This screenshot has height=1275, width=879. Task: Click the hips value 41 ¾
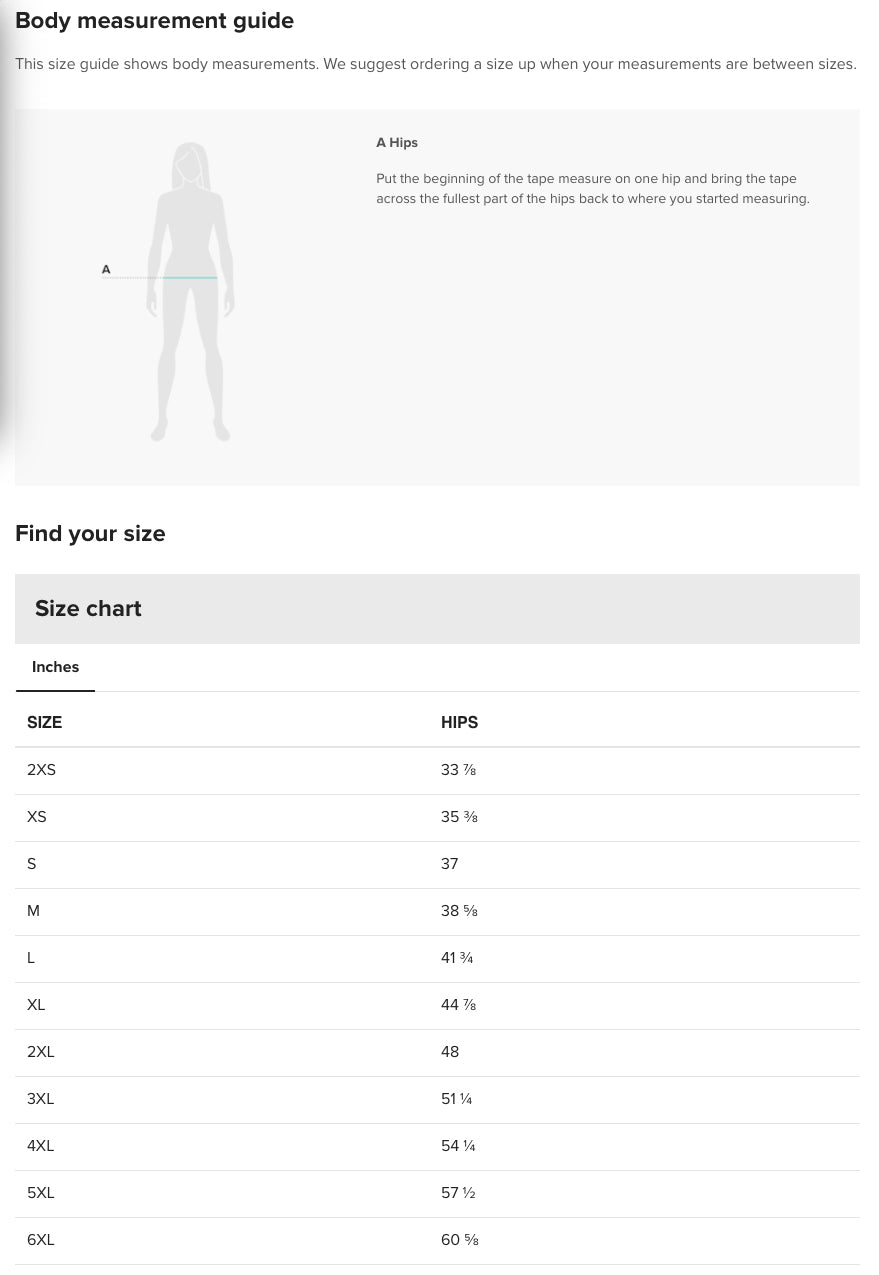click(457, 958)
